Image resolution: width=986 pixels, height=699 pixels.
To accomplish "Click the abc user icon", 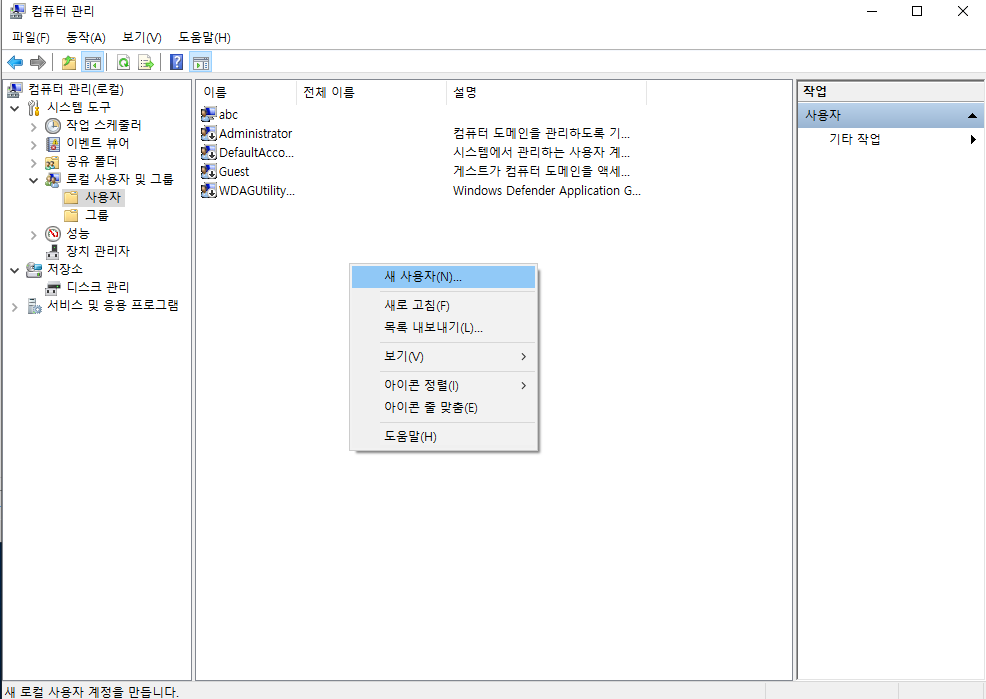I will [x=208, y=114].
